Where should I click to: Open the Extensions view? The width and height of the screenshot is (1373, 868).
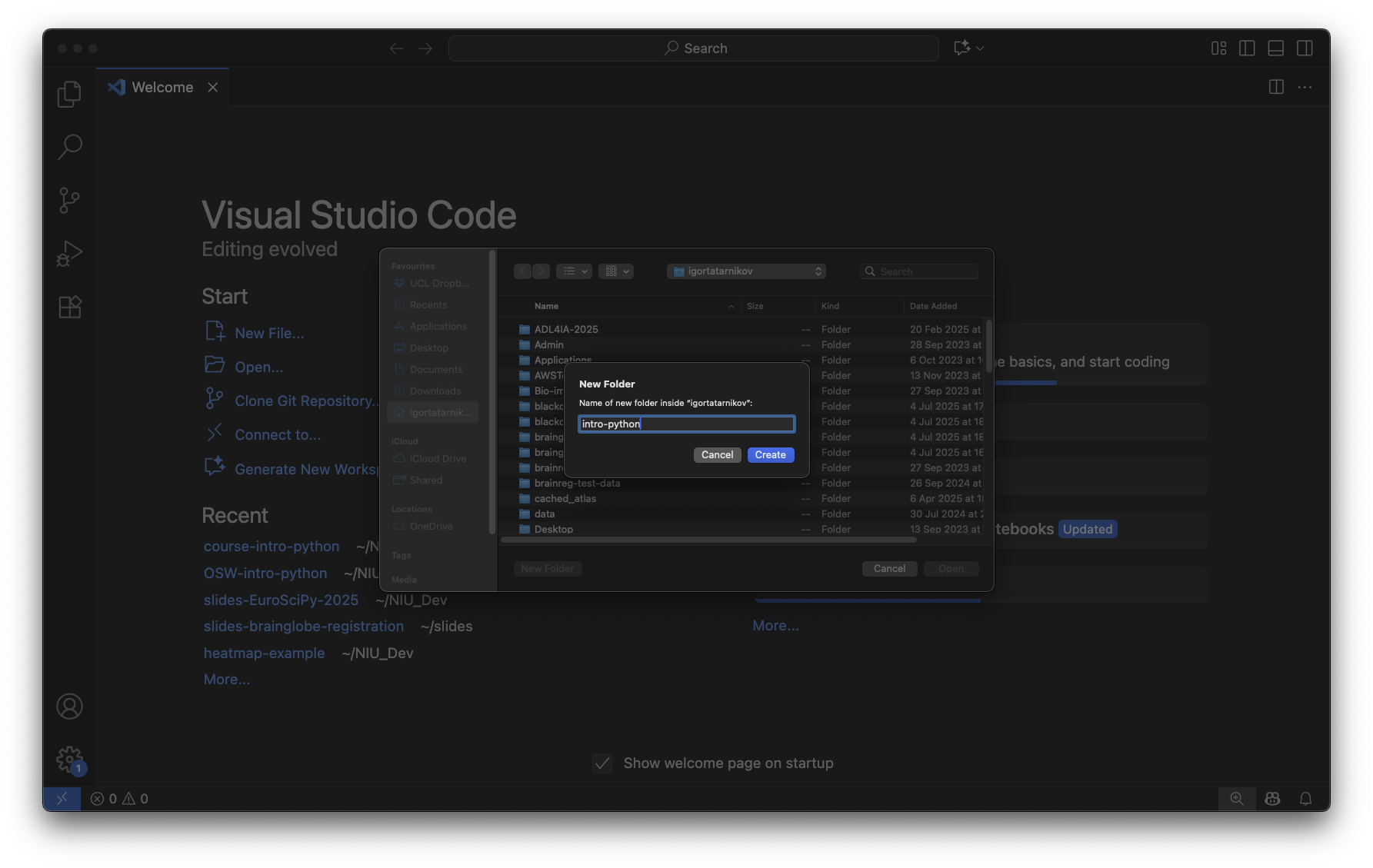[69, 308]
